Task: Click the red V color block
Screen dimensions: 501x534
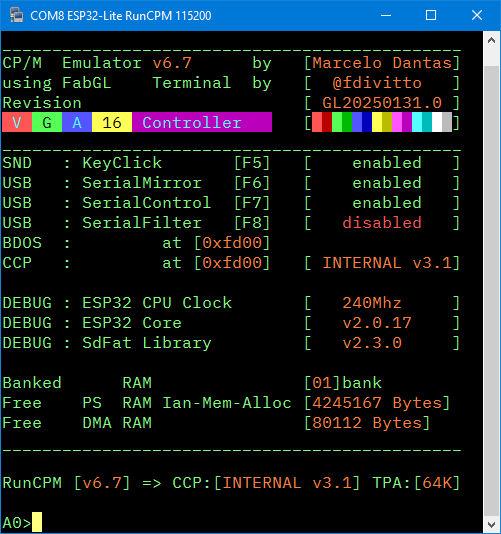Action: (x=17, y=122)
